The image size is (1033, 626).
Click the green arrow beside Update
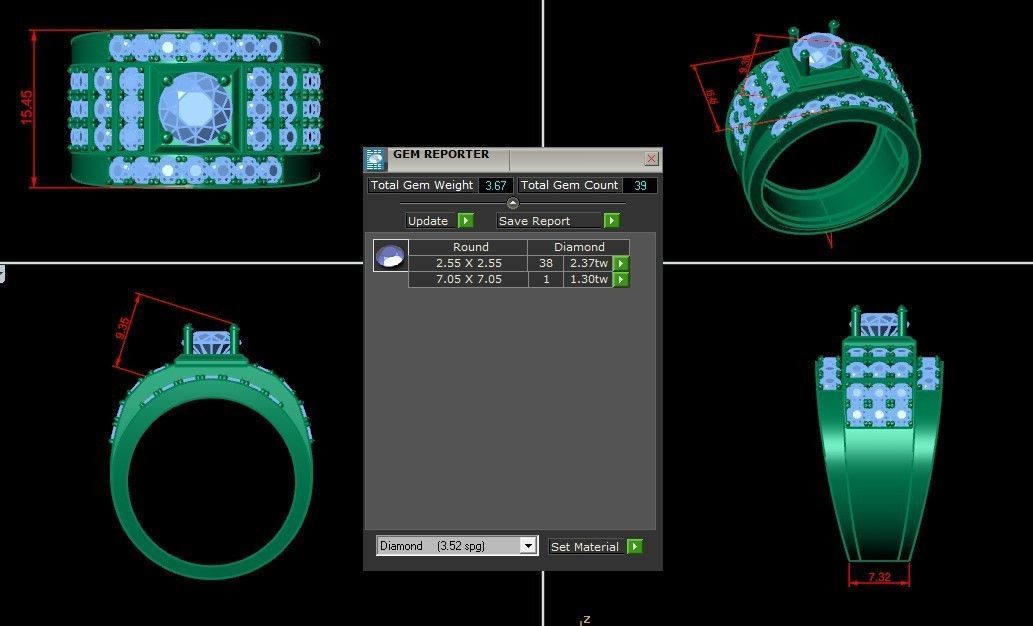[466, 220]
